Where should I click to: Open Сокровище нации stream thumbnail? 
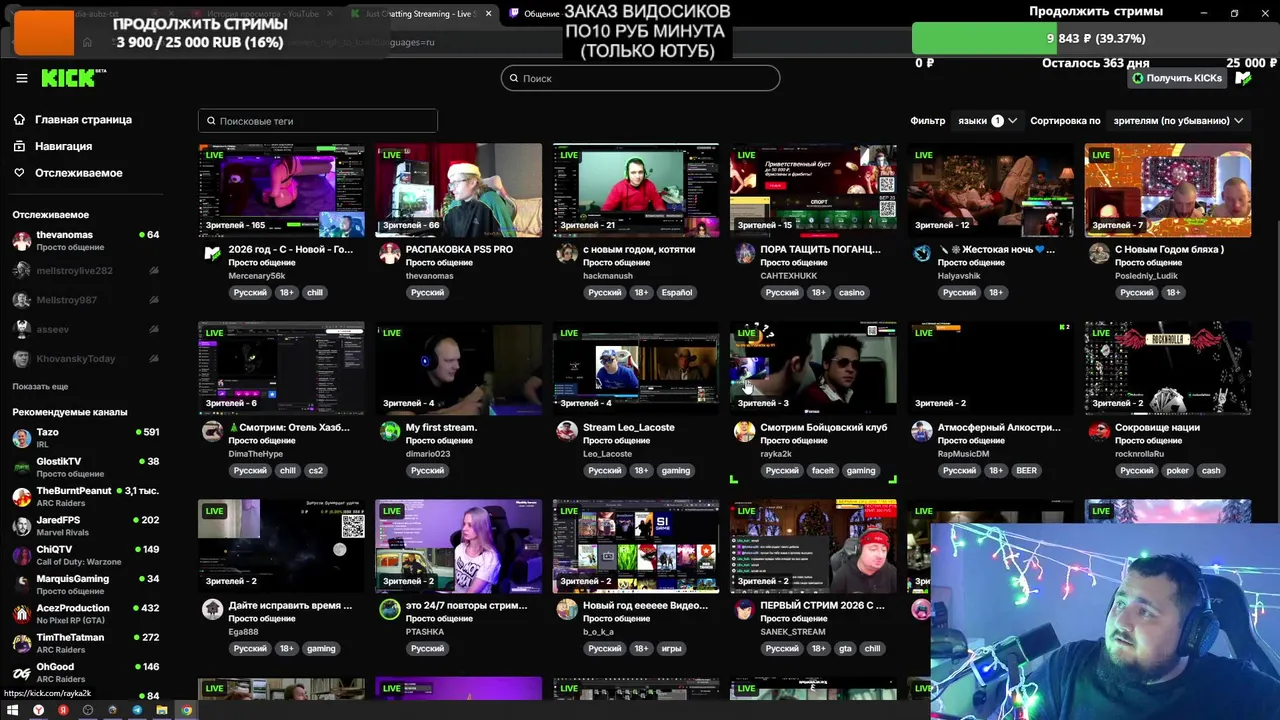coord(1168,368)
